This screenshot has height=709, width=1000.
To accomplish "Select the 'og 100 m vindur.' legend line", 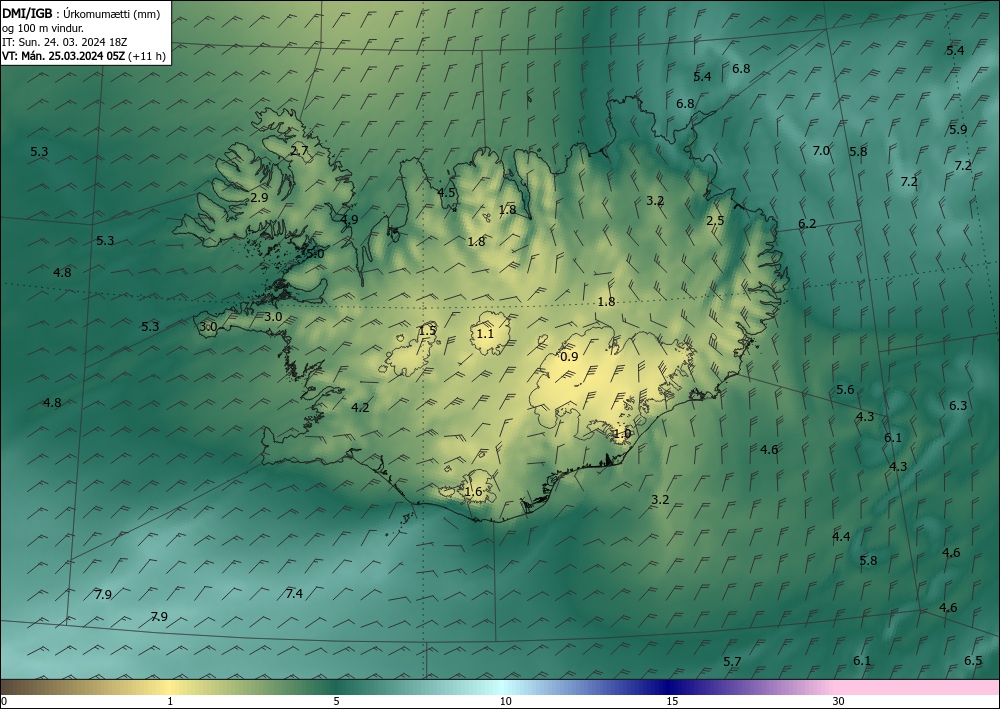I will (x=43, y=28).
